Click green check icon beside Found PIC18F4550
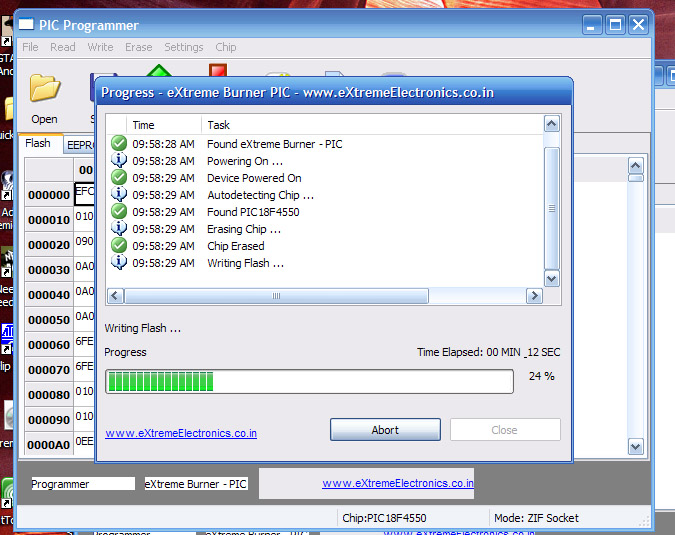This screenshot has width=675, height=535. 119,211
